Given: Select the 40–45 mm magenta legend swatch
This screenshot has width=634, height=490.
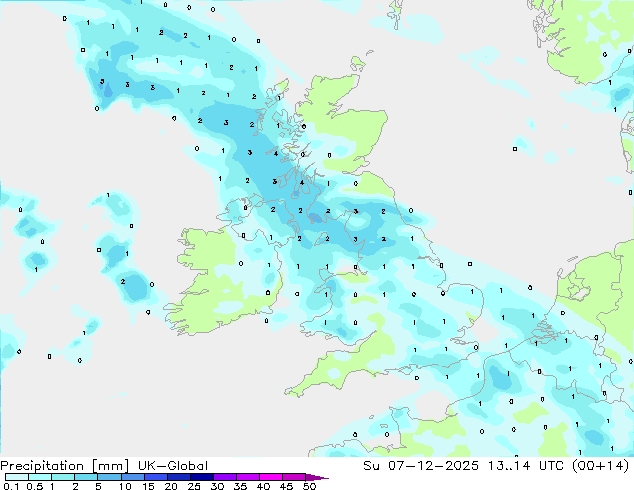Looking at the screenshot, I should click(271, 477).
